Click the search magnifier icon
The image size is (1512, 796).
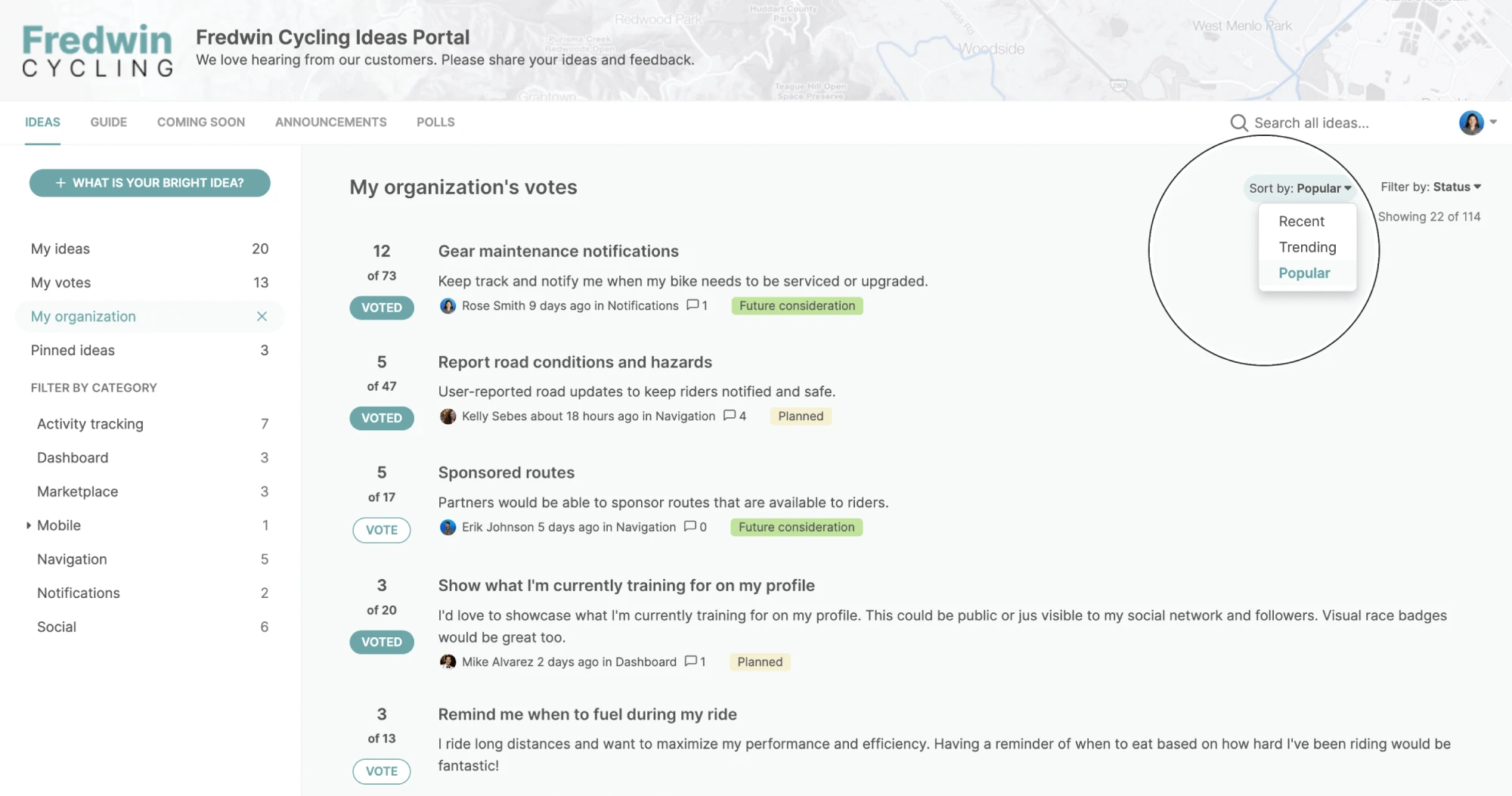tap(1238, 122)
